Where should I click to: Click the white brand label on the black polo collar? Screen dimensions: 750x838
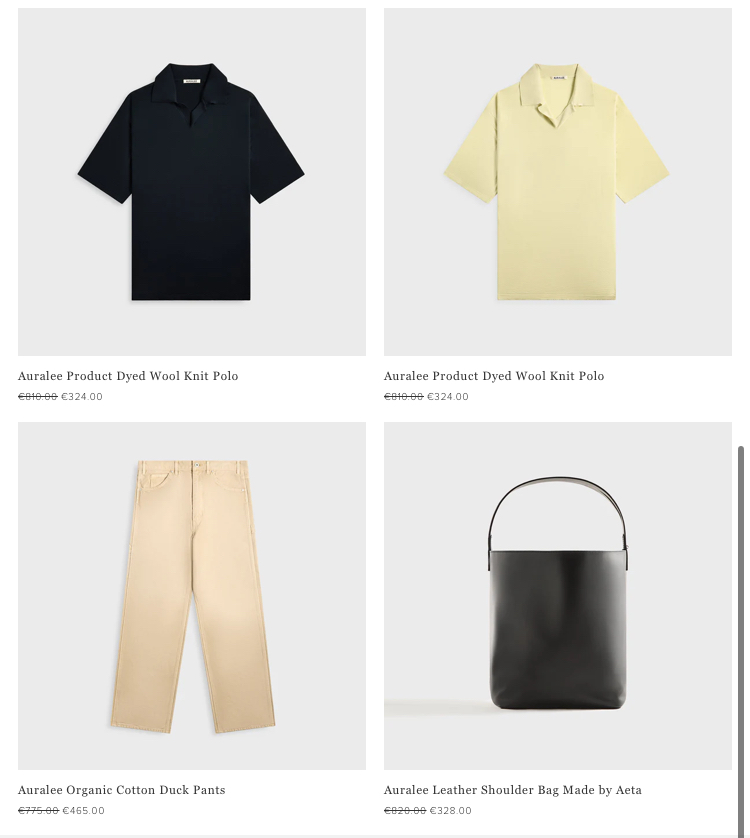tap(191, 81)
